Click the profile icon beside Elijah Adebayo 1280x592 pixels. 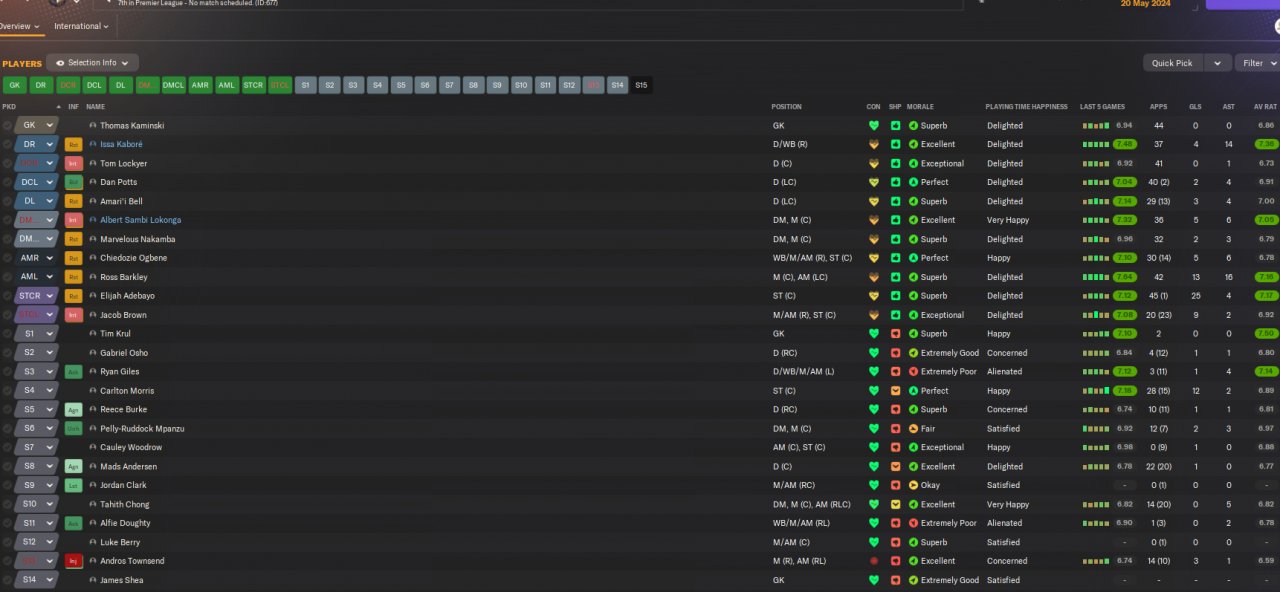[93, 296]
